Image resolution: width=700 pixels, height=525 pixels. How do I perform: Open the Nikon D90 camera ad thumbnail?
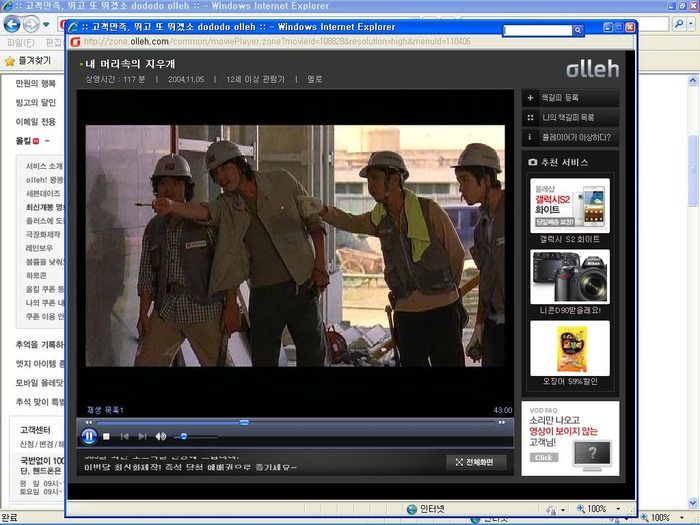coord(570,277)
